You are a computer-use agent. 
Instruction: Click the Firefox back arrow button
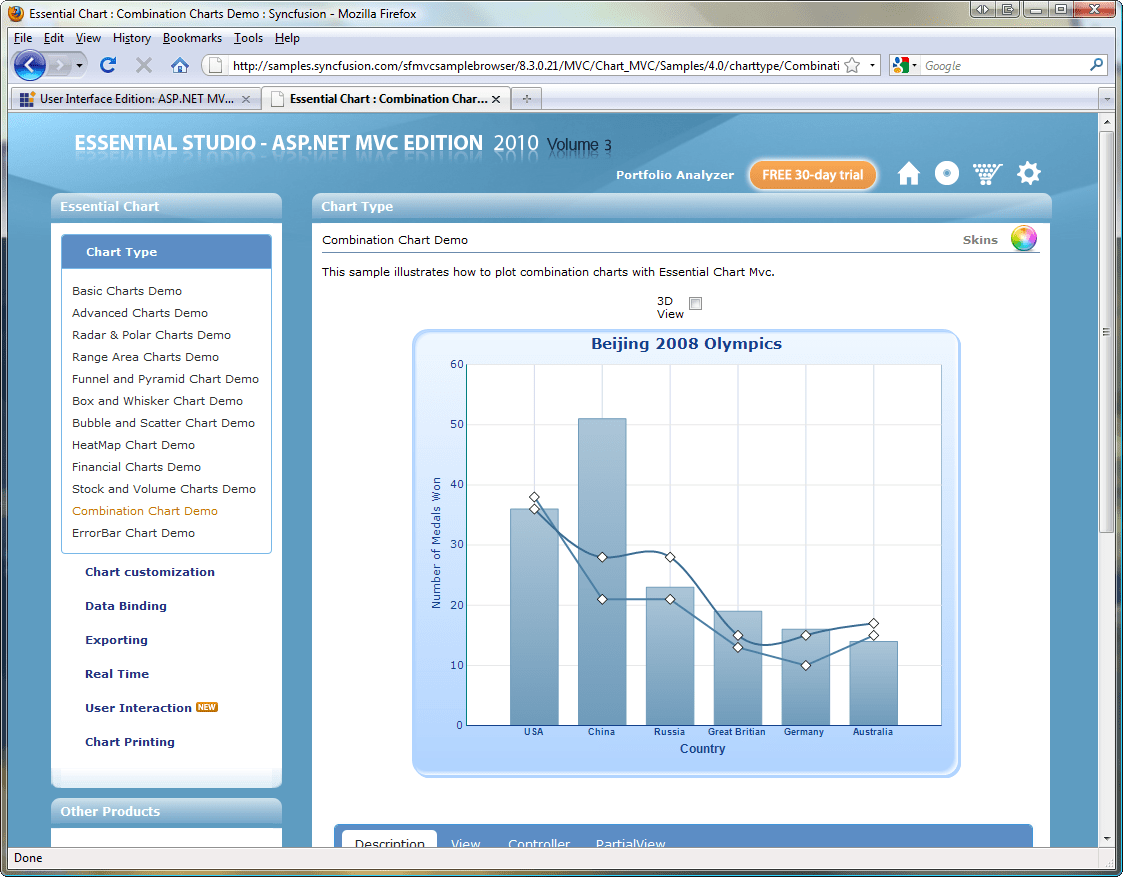pyautogui.click(x=29, y=66)
